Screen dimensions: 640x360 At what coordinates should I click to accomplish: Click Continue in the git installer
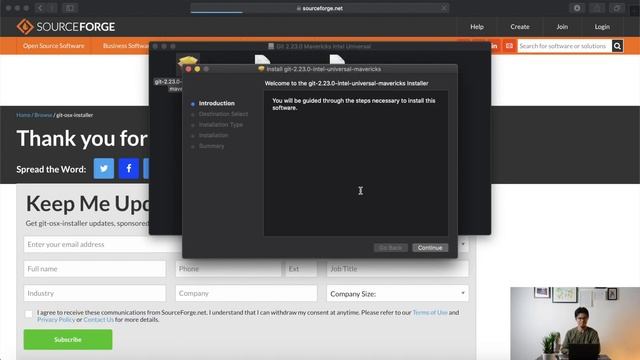point(430,248)
